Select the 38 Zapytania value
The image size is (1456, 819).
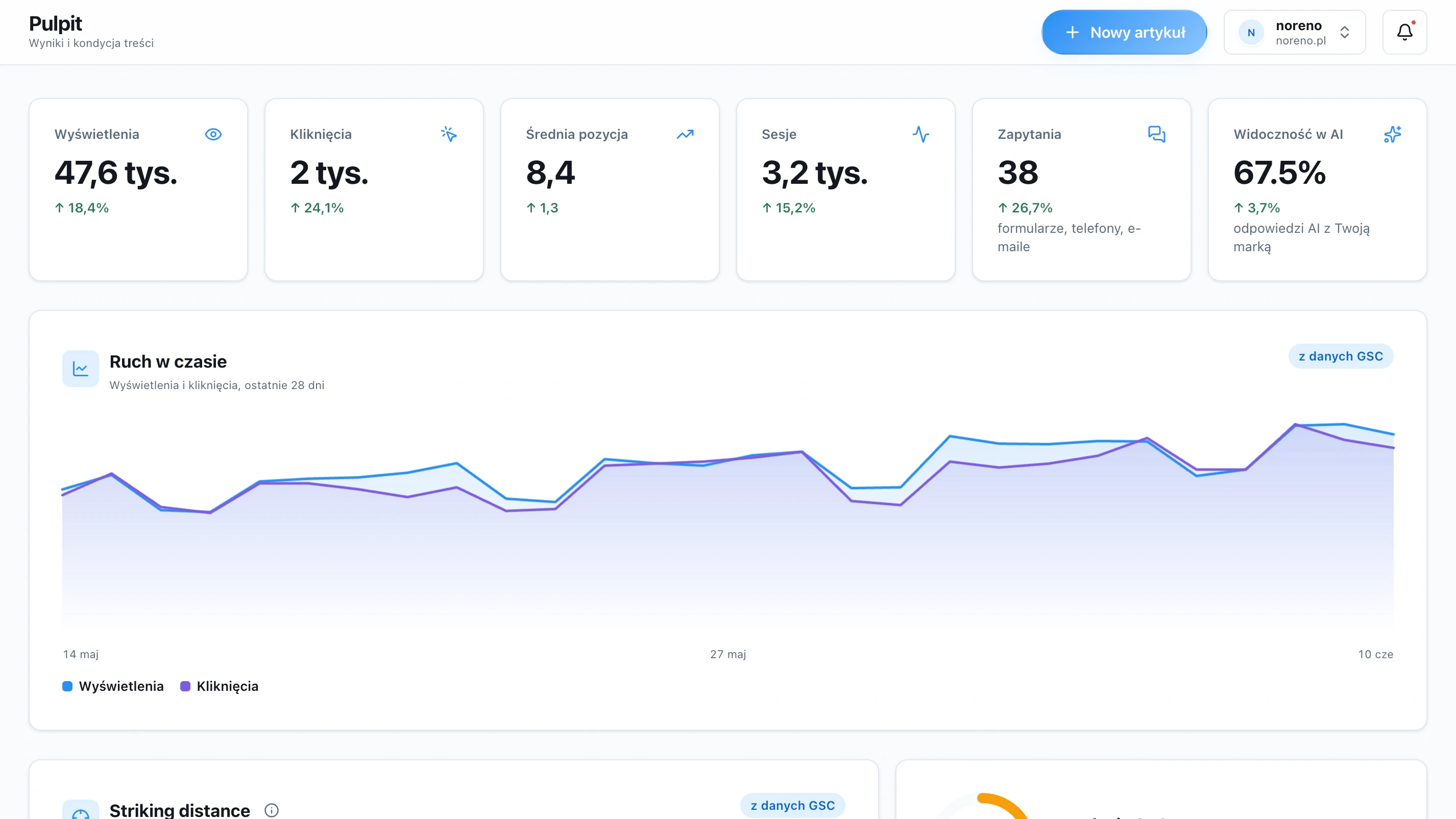1018,173
